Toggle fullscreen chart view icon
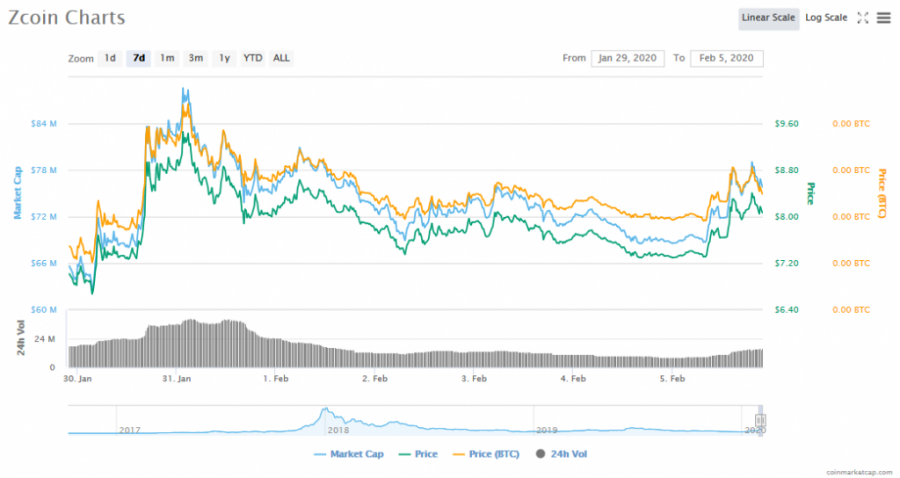The image size is (900, 478). click(863, 18)
